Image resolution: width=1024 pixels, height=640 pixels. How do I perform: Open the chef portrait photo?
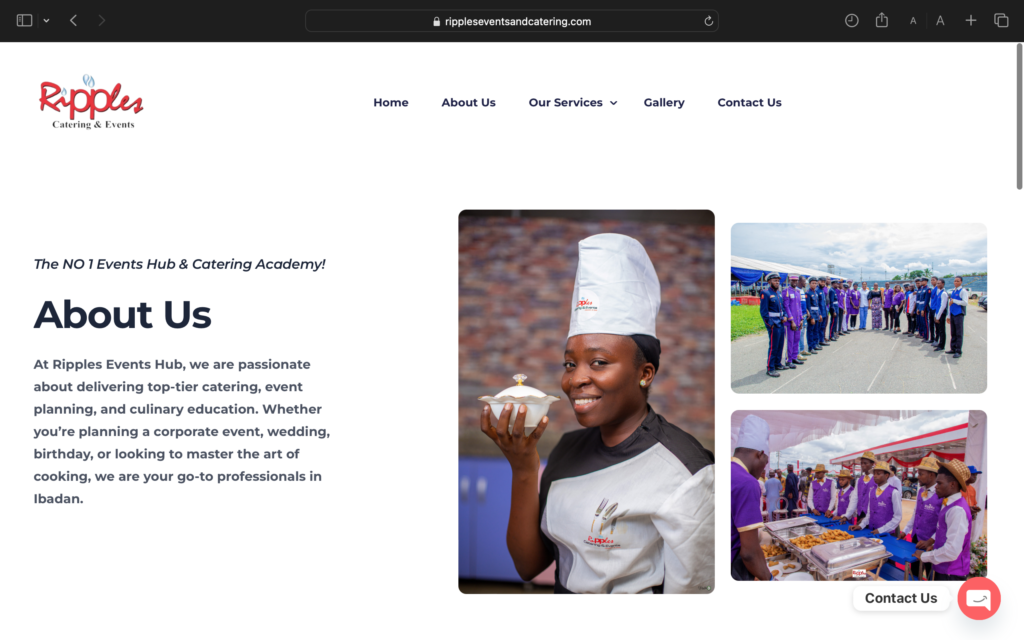(x=586, y=402)
